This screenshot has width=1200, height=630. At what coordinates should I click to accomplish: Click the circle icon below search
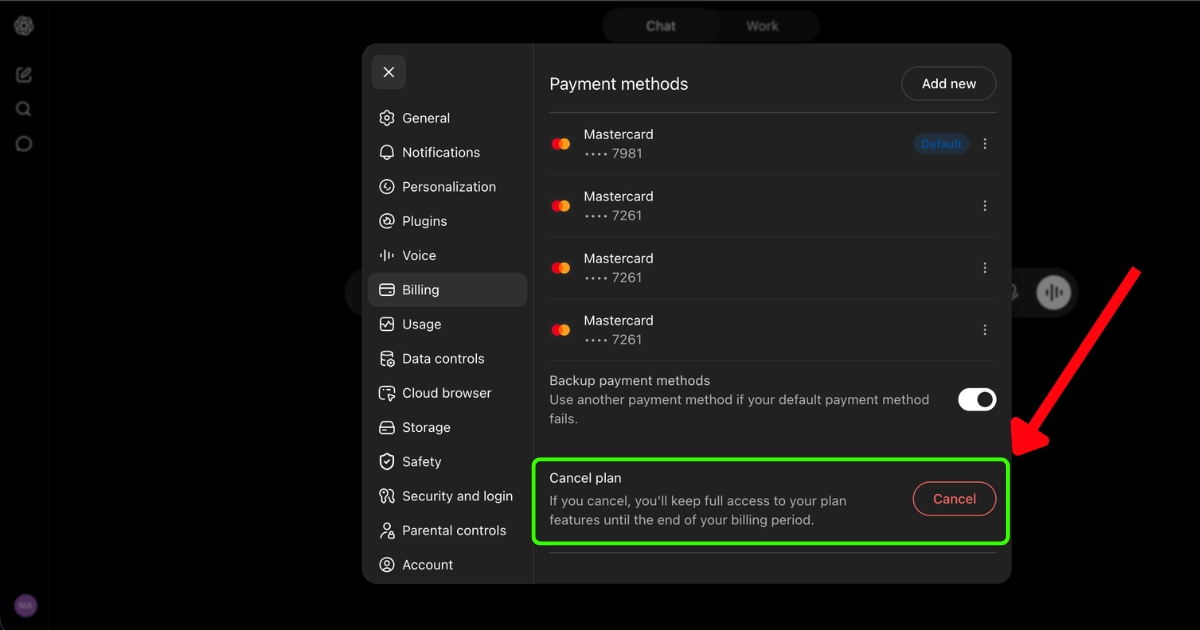(24, 144)
